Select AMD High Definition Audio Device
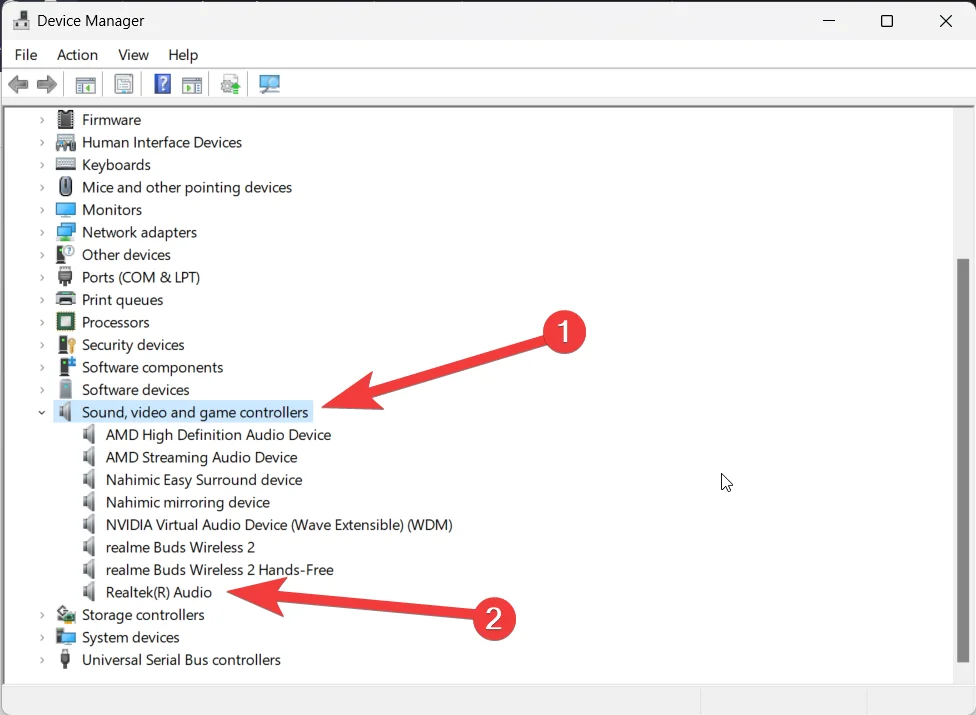 218,435
